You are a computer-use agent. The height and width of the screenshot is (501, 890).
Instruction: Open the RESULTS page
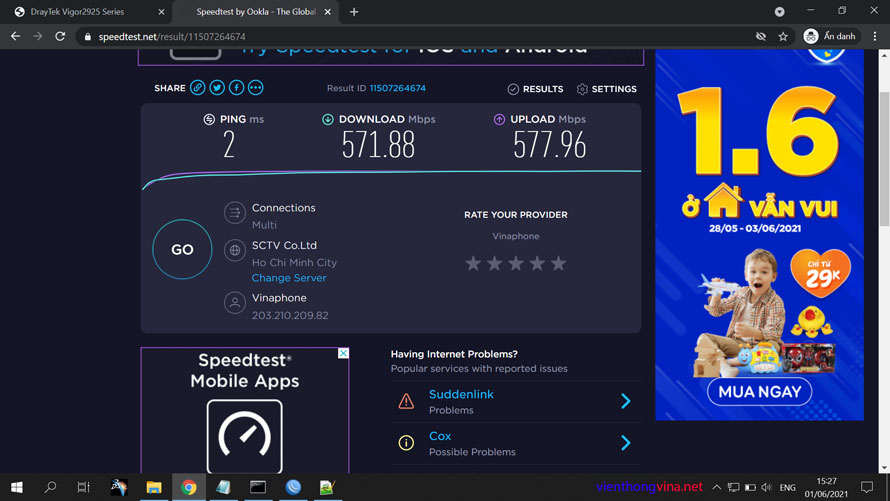(535, 89)
